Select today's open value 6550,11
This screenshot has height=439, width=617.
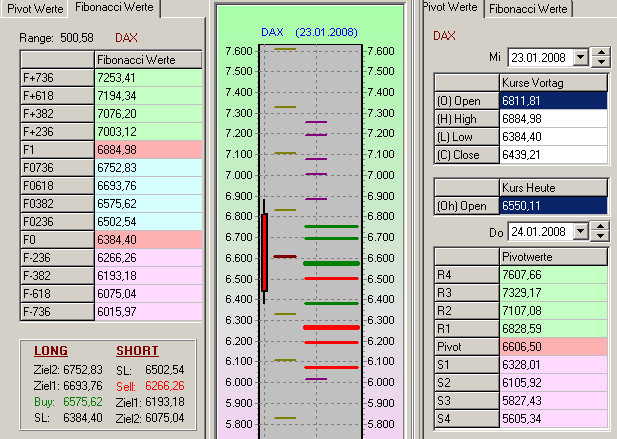[553, 206]
